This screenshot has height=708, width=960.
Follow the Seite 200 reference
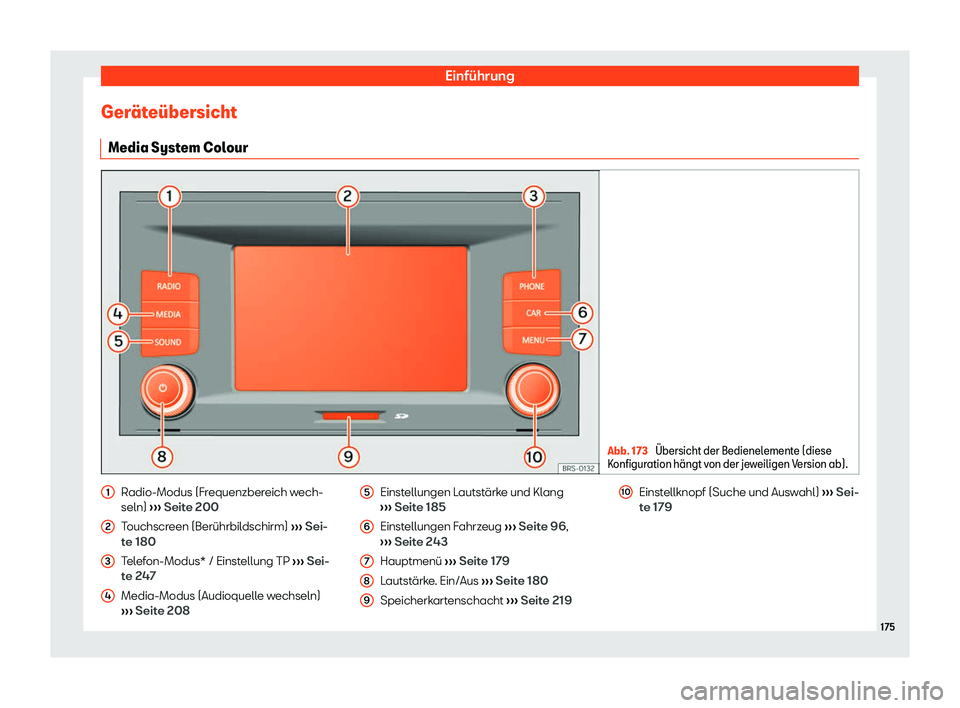(x=184, y=507)
